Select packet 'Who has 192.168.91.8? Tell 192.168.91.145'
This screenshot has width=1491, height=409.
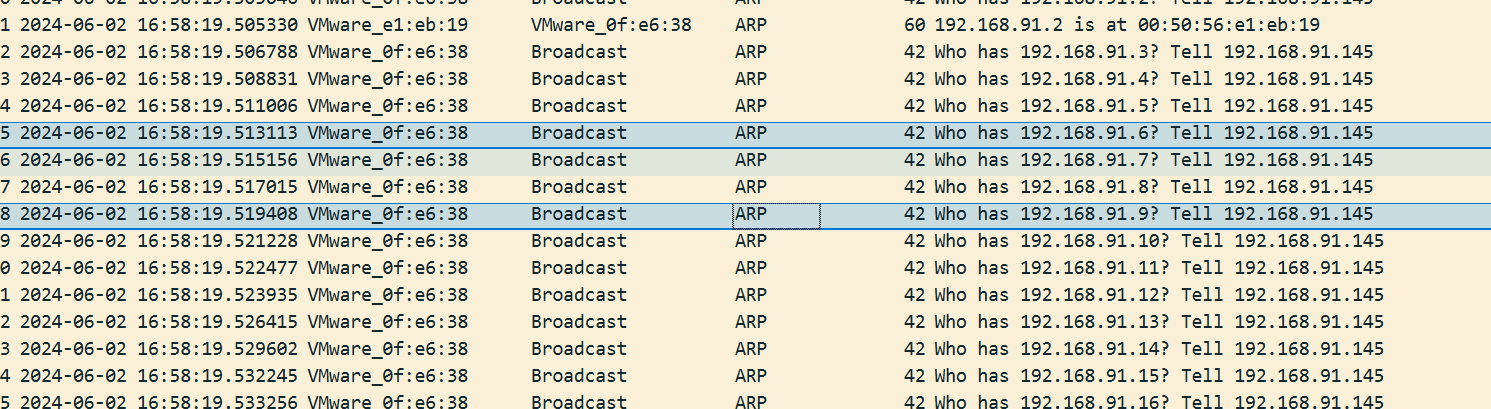[x=745, y=187]
